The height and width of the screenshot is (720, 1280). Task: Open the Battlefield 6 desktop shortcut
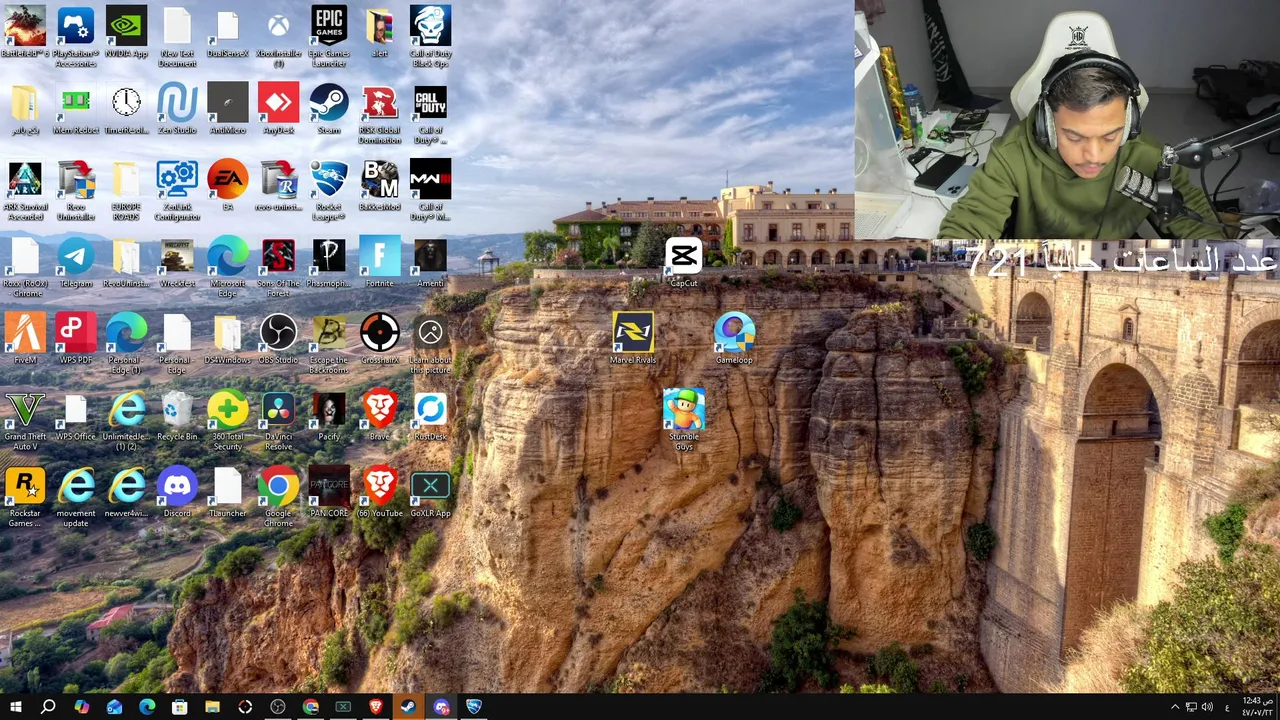[25, 32]
